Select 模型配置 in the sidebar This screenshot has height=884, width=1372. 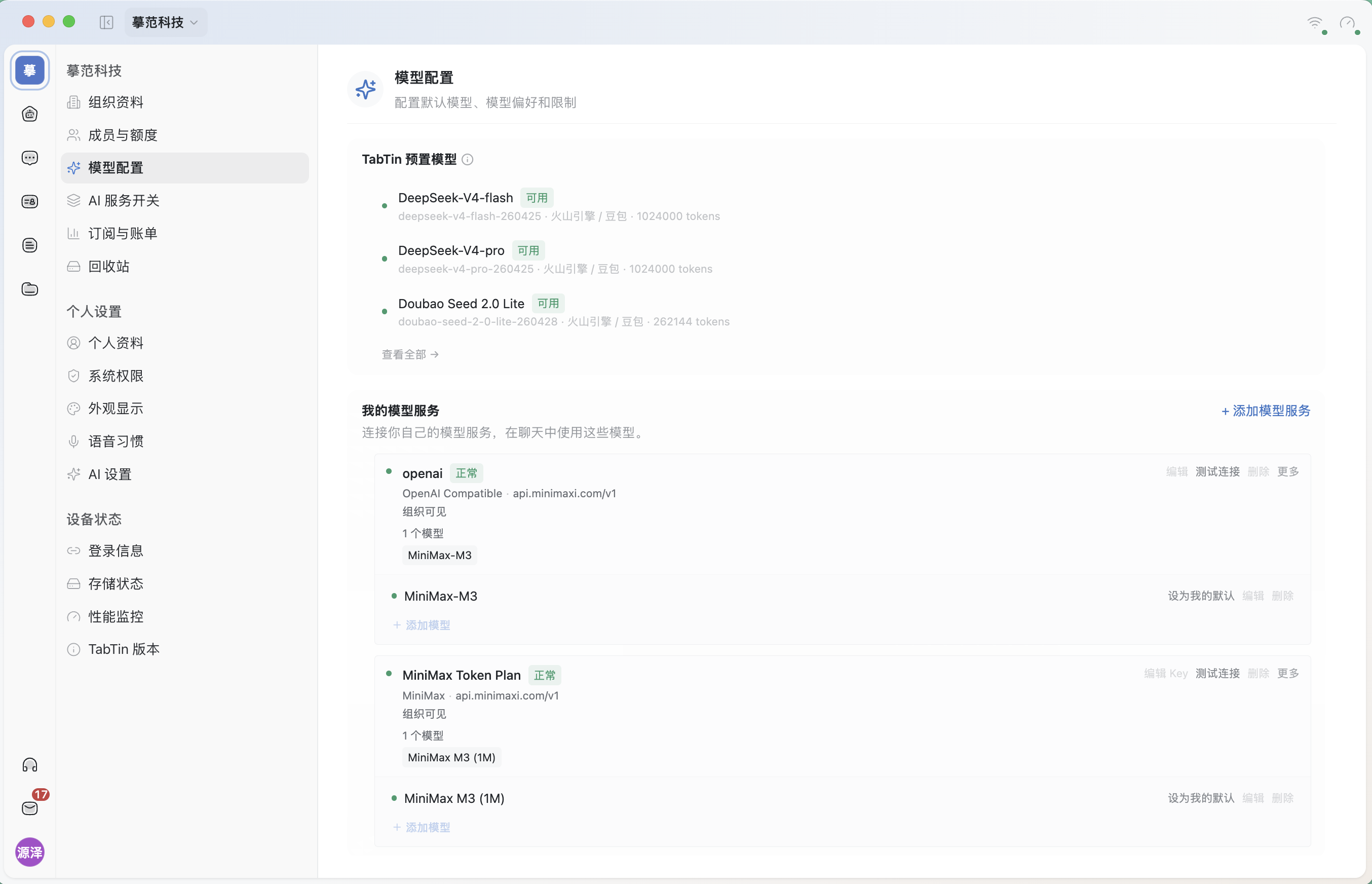[185, 168]
